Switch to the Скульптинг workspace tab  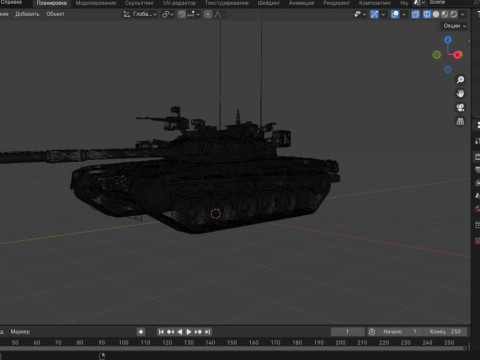[139, 3]
